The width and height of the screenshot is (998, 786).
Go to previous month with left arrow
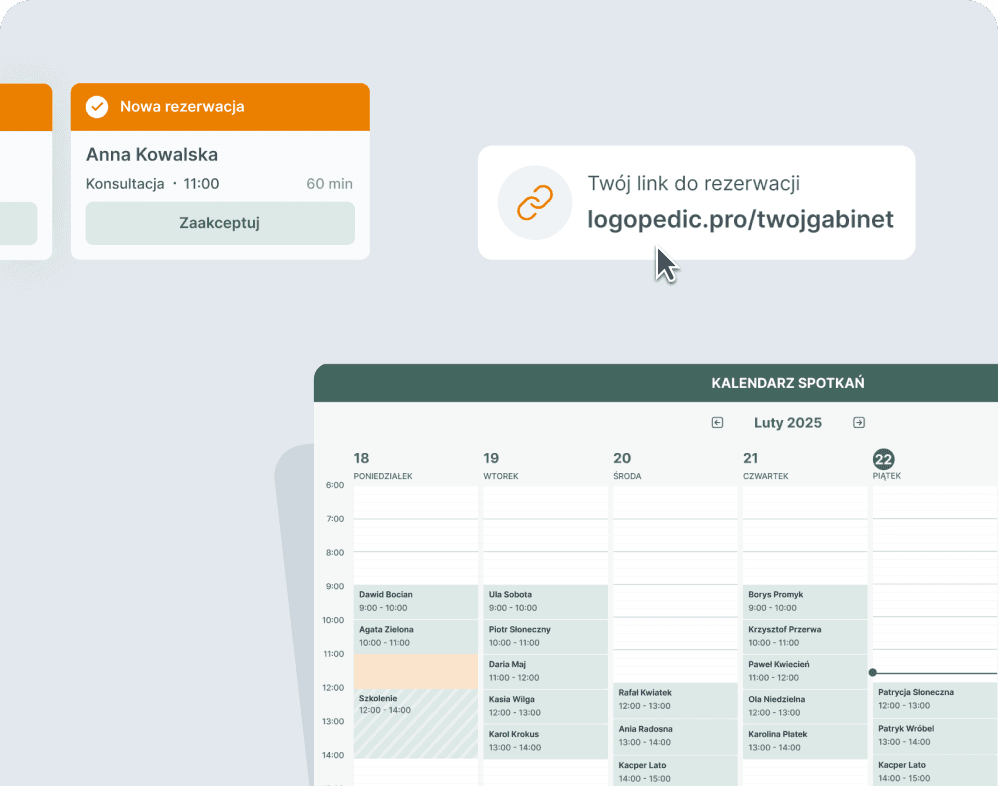tap(717, 423)
